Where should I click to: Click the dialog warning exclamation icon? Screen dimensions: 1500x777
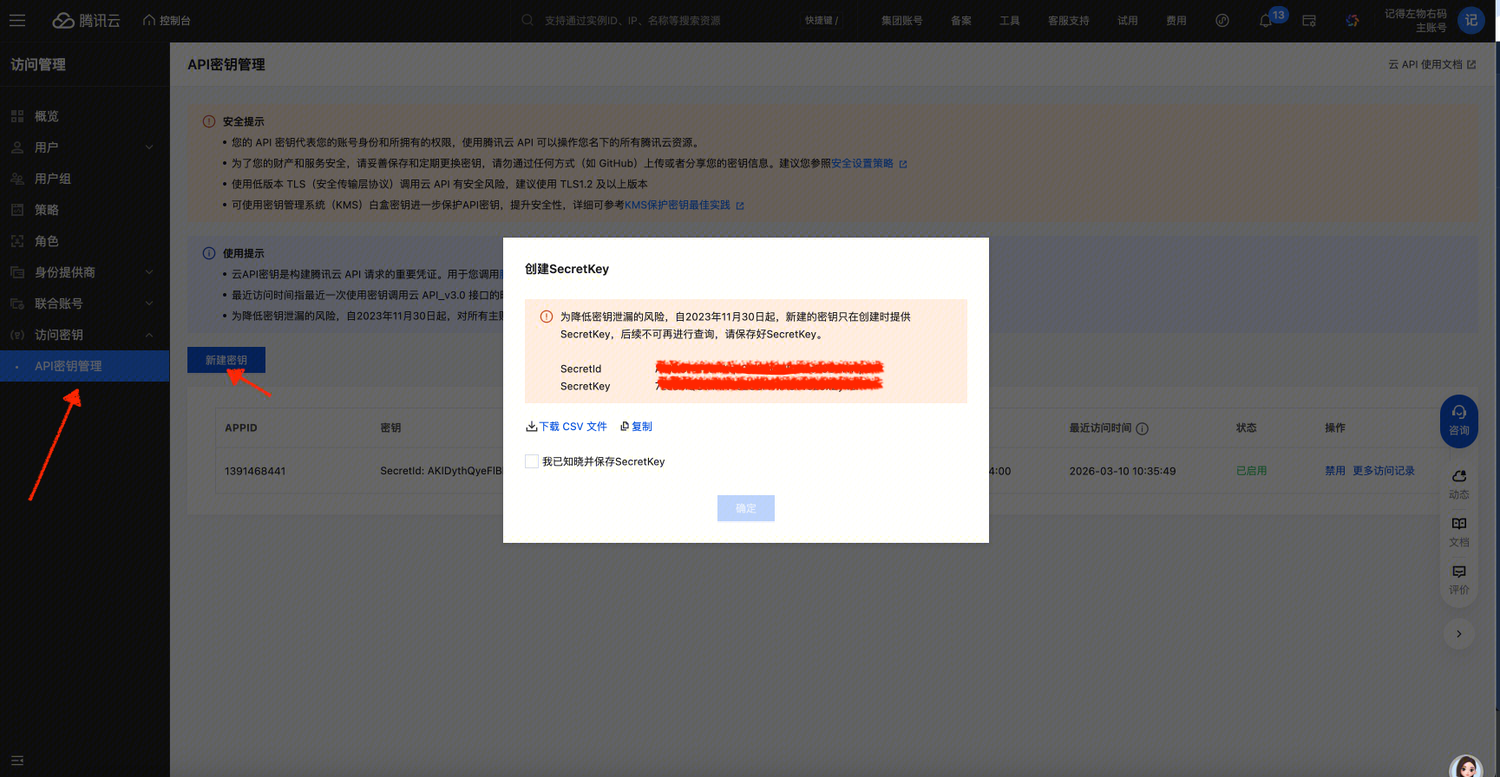[546, 316]
